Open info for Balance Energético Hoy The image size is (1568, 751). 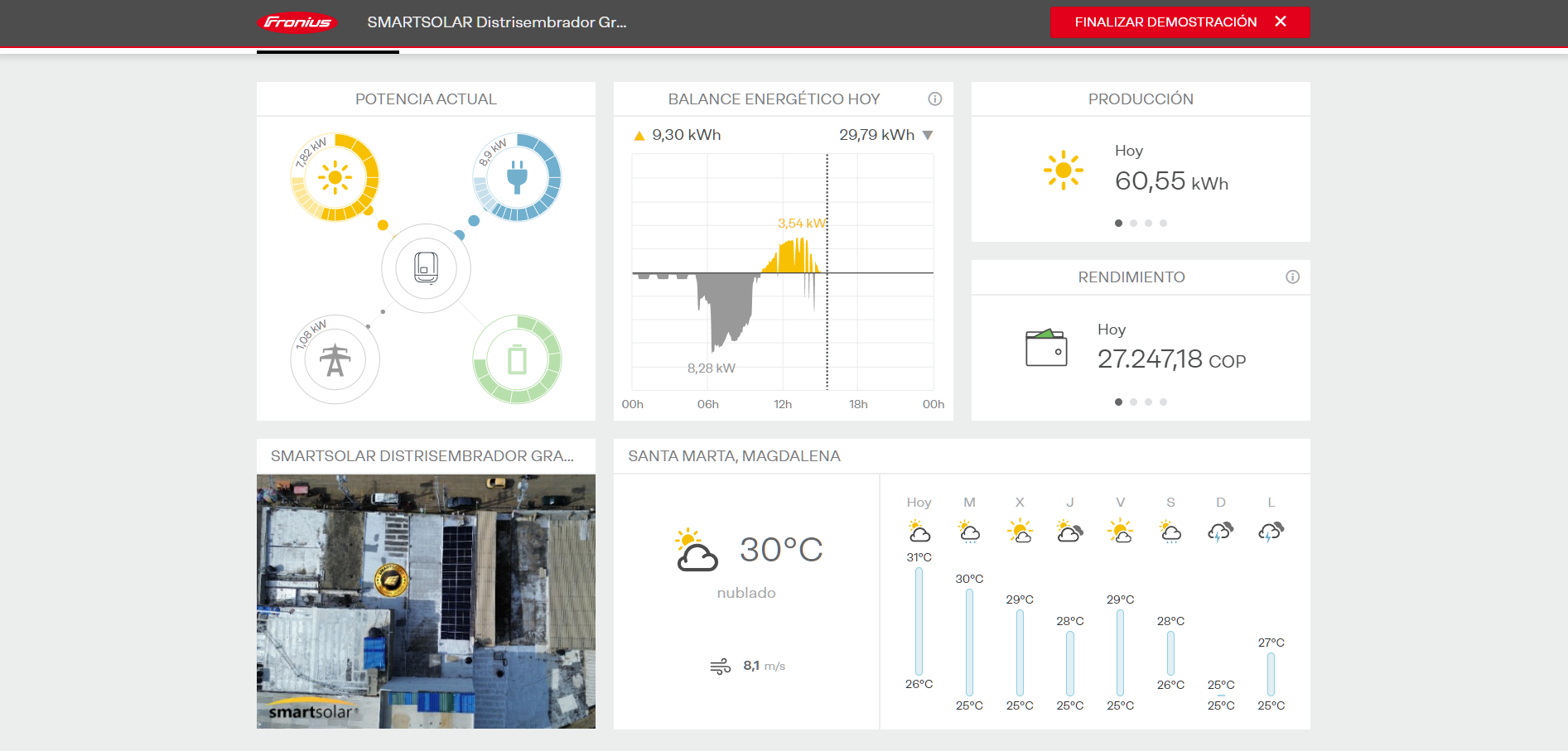[934, 99]
